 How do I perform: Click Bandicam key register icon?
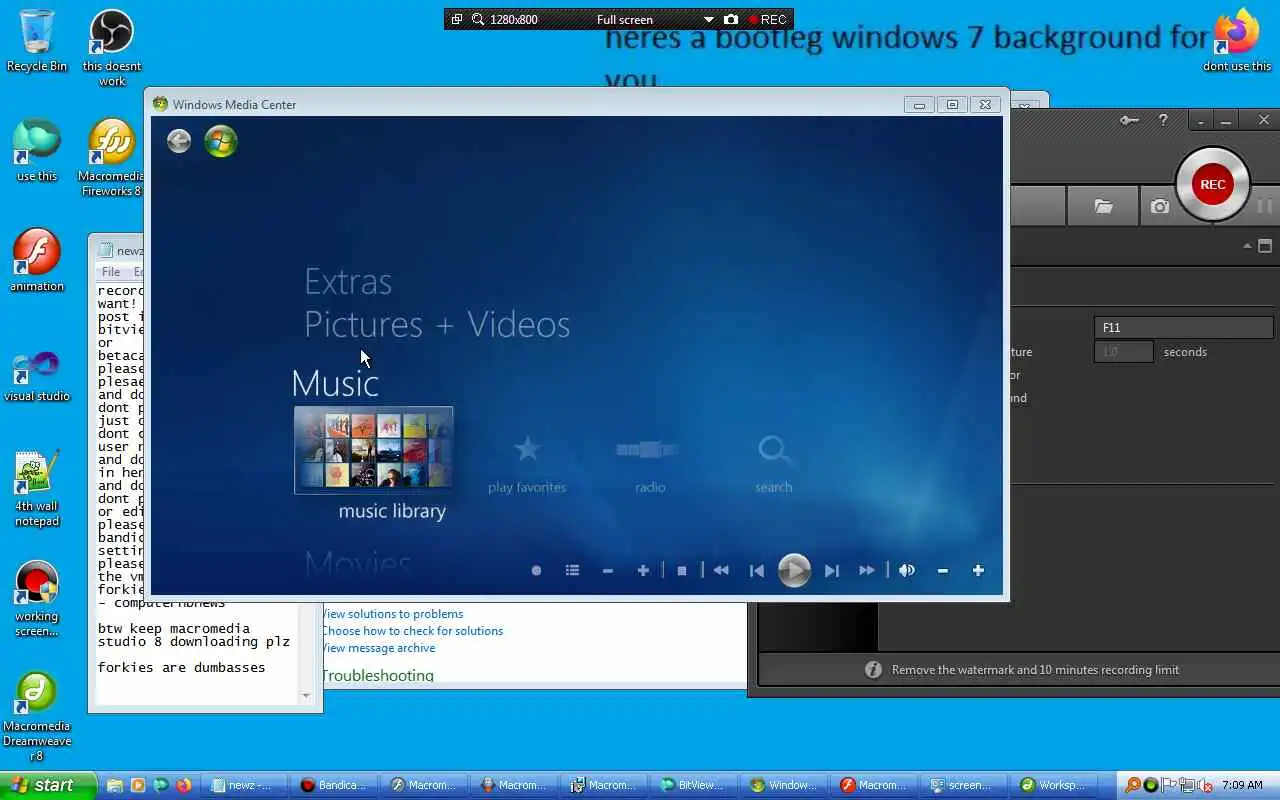1129,120
